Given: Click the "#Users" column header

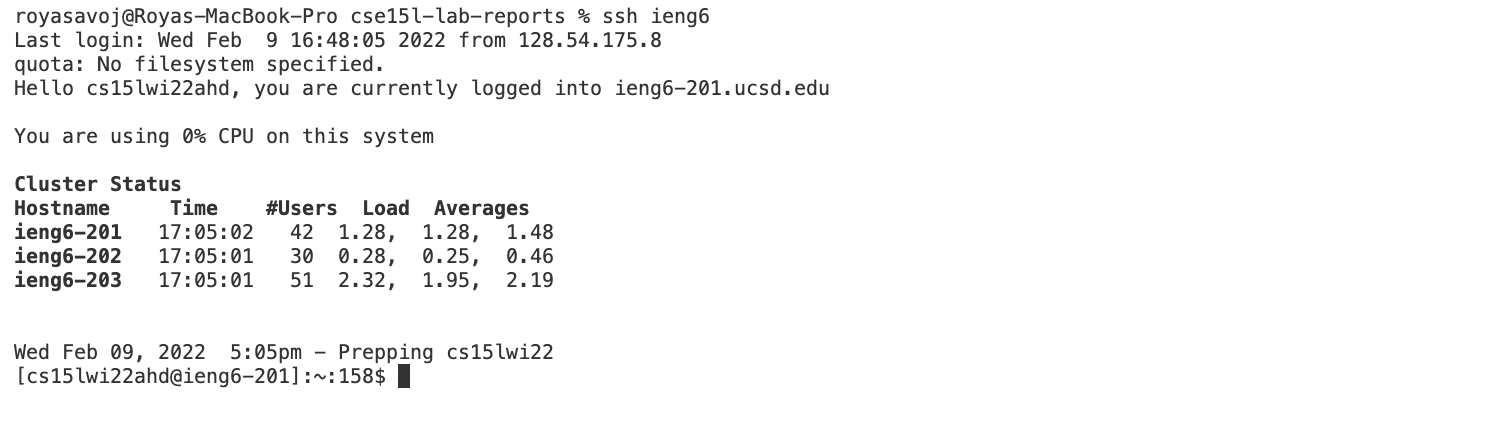Looking at the screenshot, I should [301, 209].
